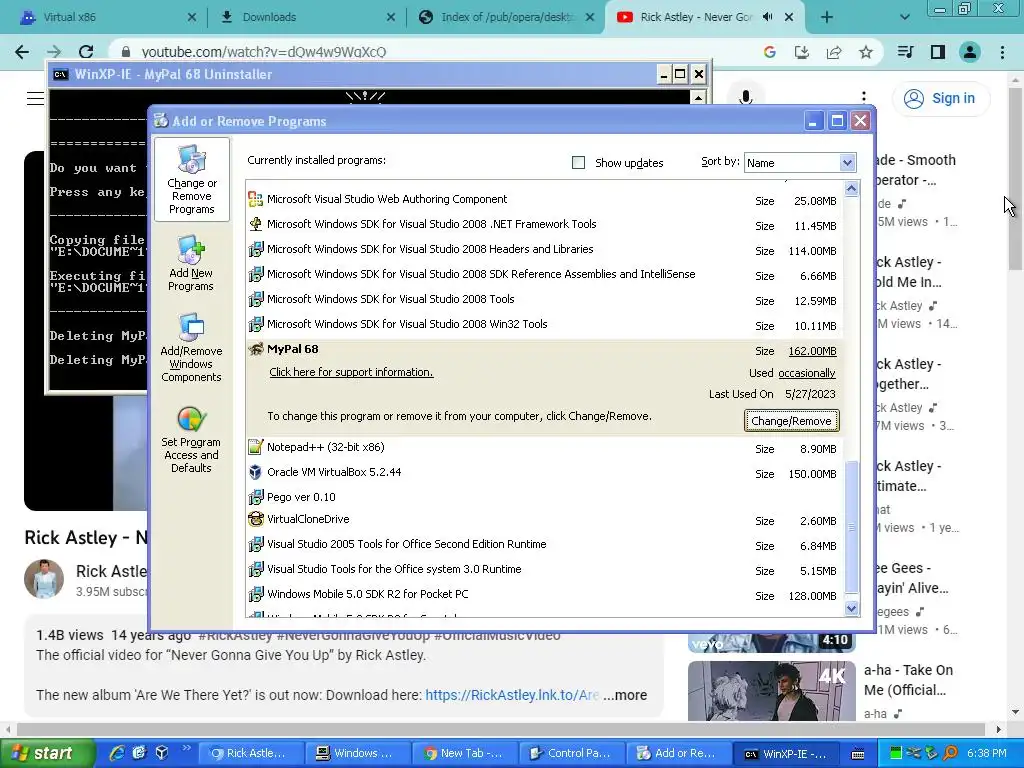The height and width of the screenshot is (768, 1024).
Task: Click the YouTube address bar URL
Action: 264,52
